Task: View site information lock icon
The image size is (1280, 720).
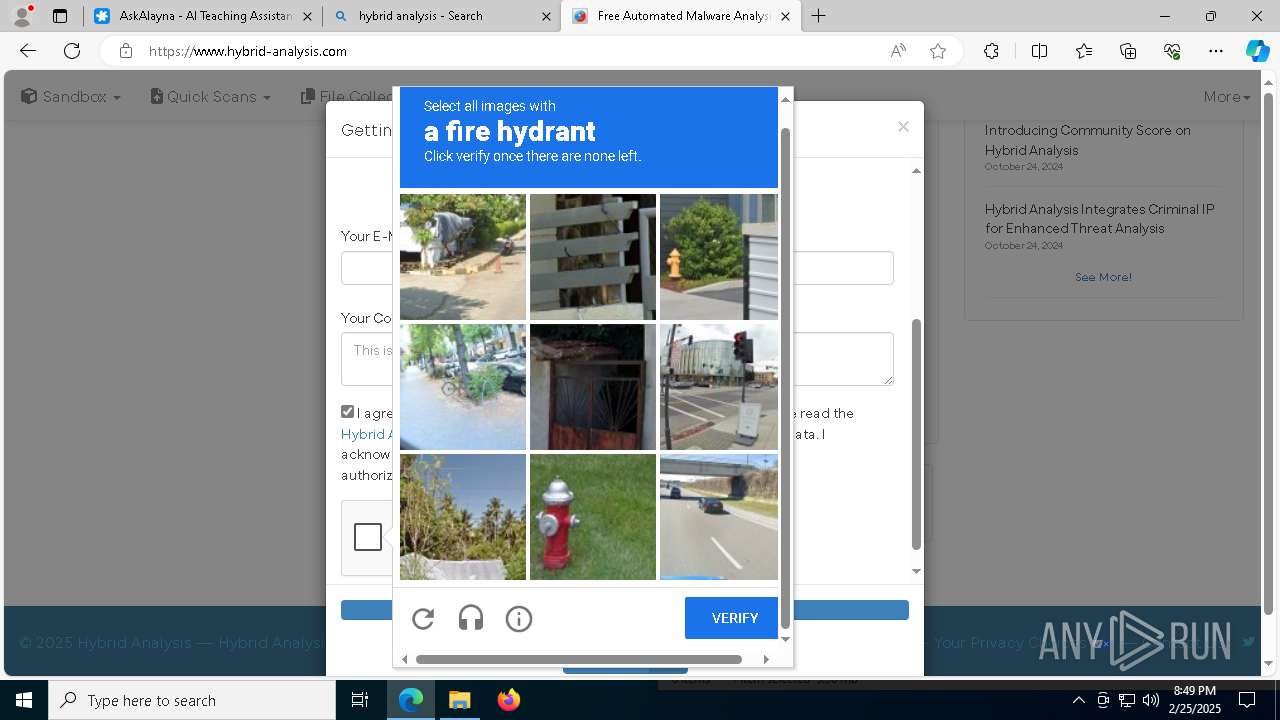Action: tap(125, 51)
